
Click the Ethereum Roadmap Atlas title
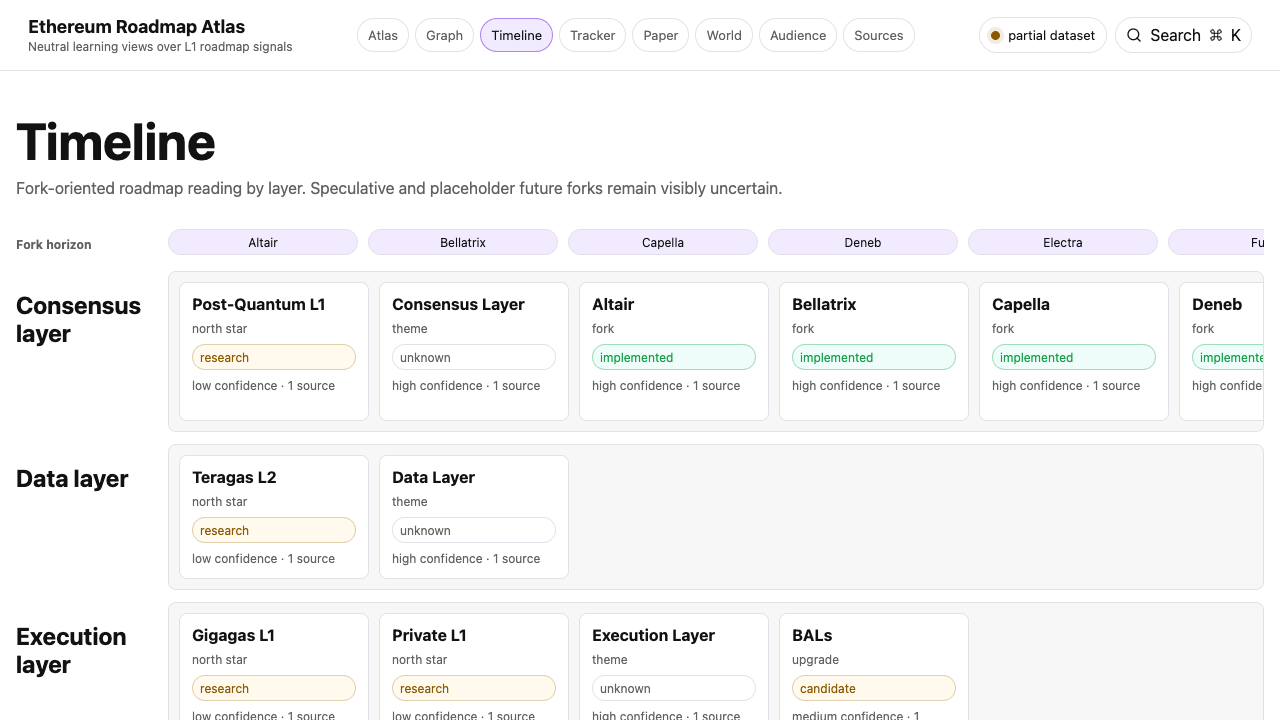(x=136, y=27)
